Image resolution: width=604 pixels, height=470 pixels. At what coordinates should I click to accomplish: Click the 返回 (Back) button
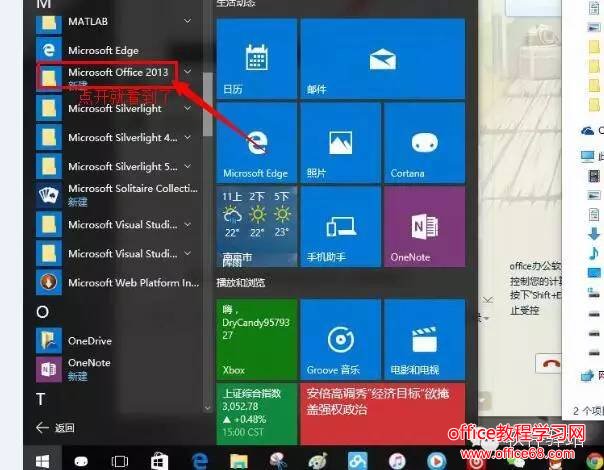[55, 428]
